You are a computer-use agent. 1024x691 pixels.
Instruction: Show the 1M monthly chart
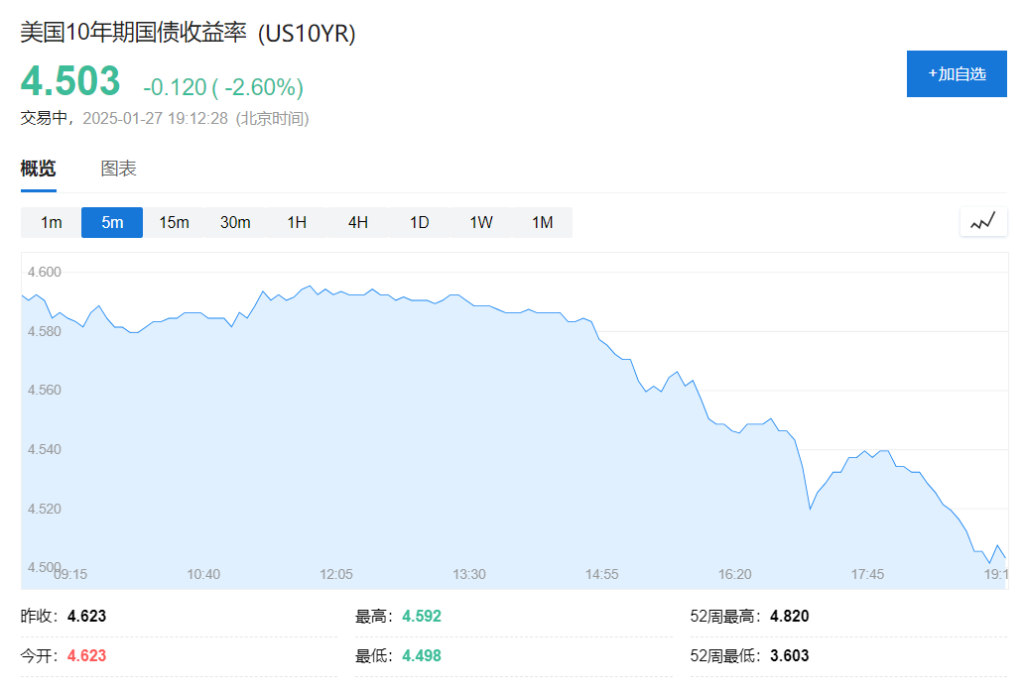pyautogui.click(x=542, y=223)
